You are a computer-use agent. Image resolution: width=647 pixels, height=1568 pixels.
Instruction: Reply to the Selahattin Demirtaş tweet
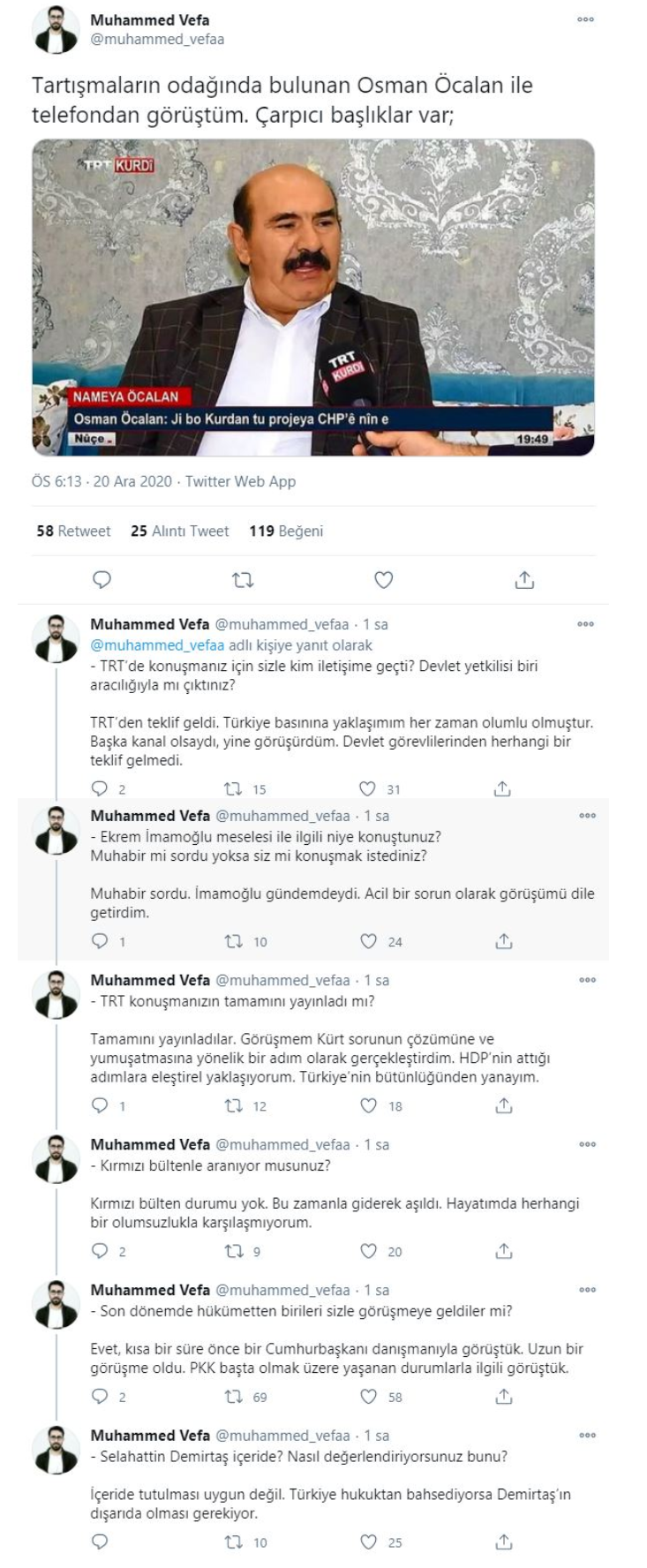pos(100,1542)
